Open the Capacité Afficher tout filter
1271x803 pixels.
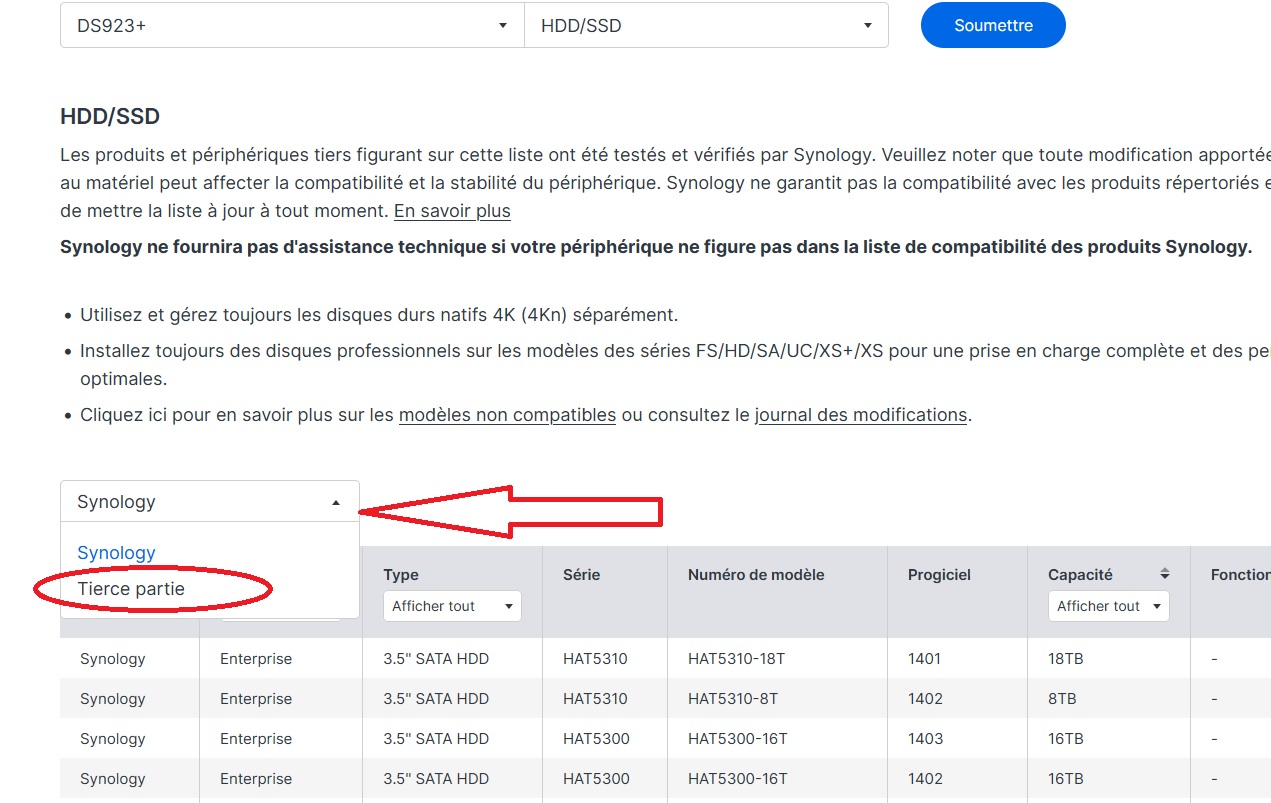(1108, 606)
